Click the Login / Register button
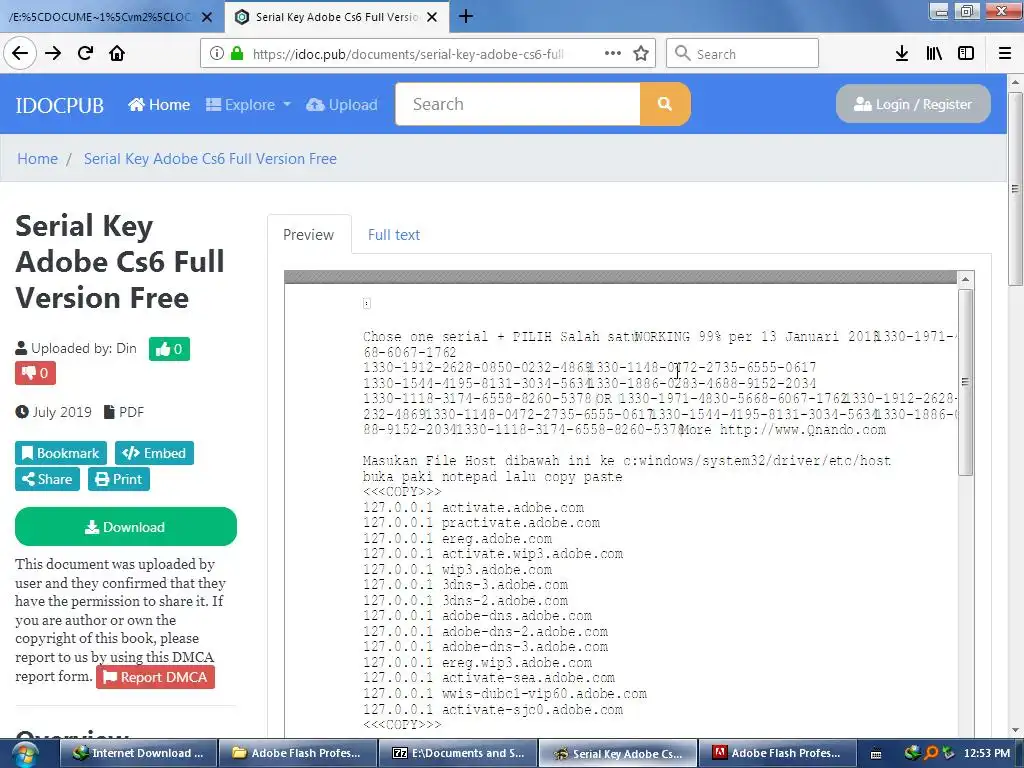The height and width of the screenshot is (768, 1024). coord(913,104)
